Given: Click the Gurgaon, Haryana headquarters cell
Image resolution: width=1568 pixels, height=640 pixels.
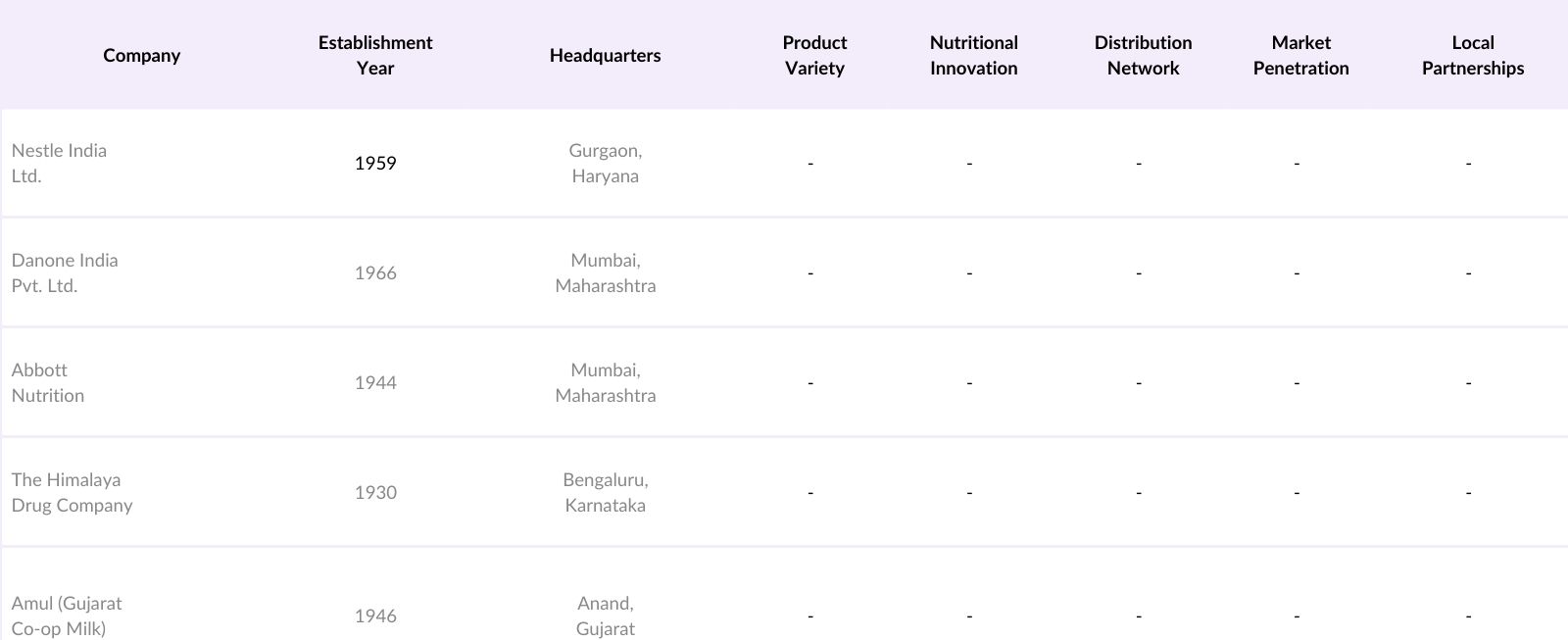Looking at the screenshot, I should tap(605, 163).
